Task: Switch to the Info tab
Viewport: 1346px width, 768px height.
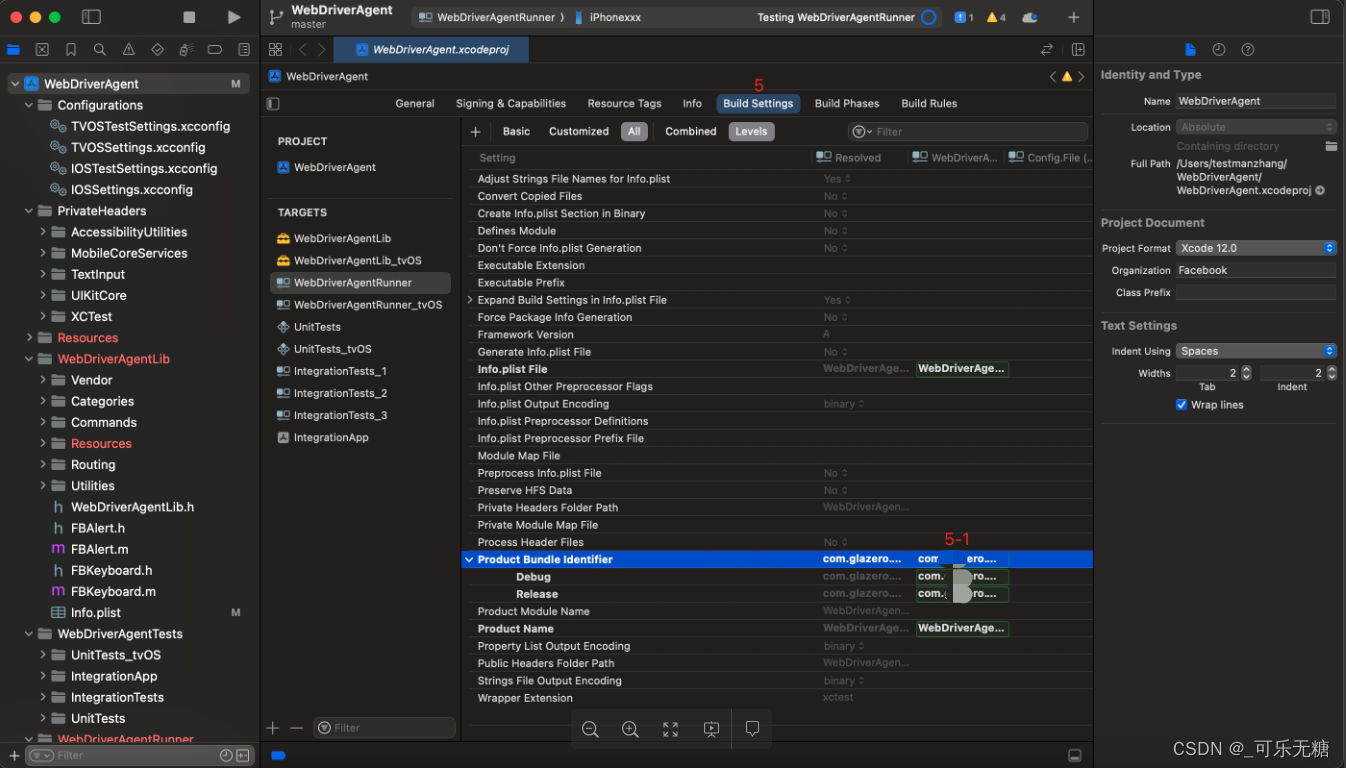Action: [x=692, y=103]
